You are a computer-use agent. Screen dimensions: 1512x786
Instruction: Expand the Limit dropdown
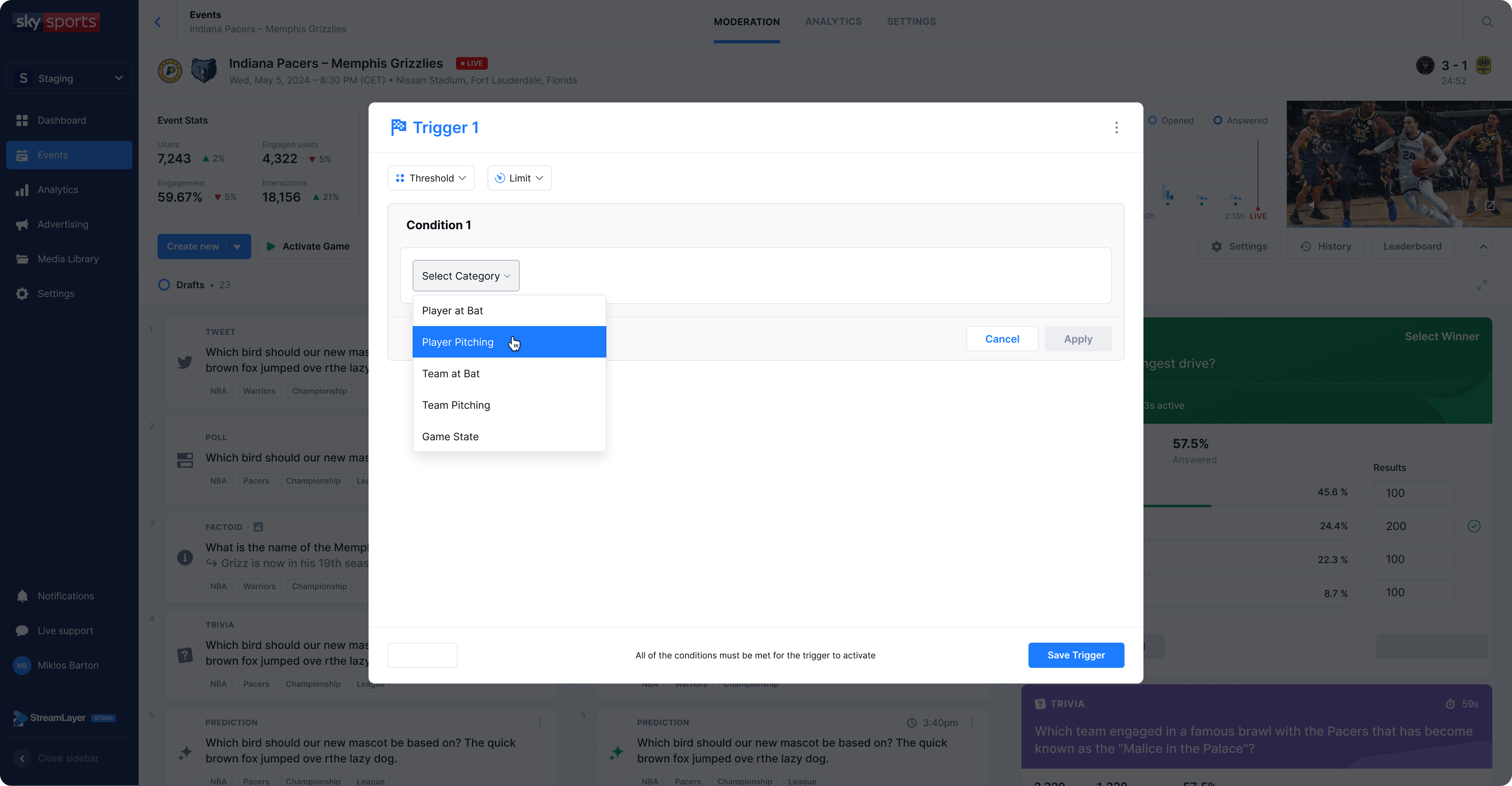tap(519, 178)
